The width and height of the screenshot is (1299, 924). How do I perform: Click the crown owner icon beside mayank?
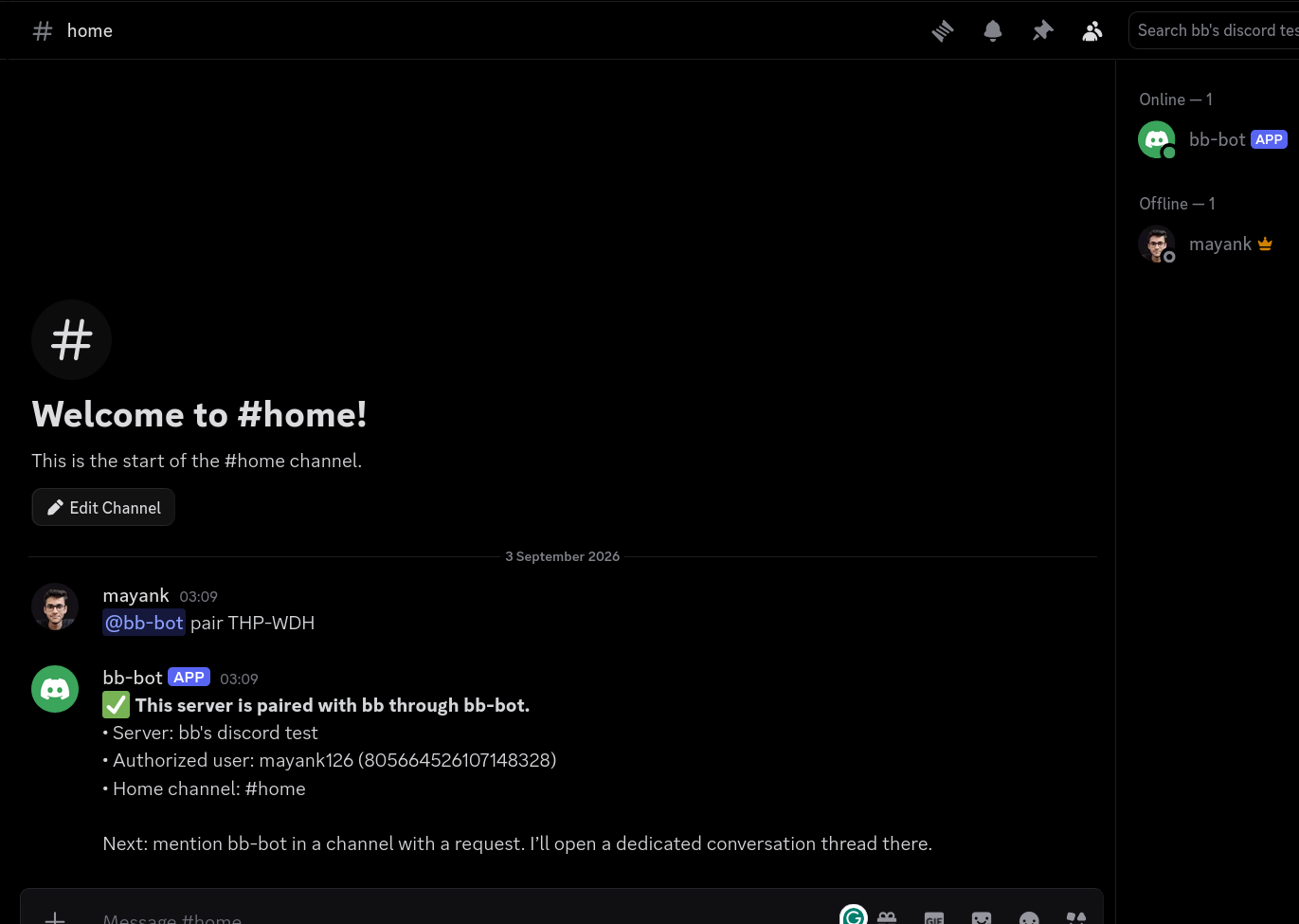pos(1265,244)
